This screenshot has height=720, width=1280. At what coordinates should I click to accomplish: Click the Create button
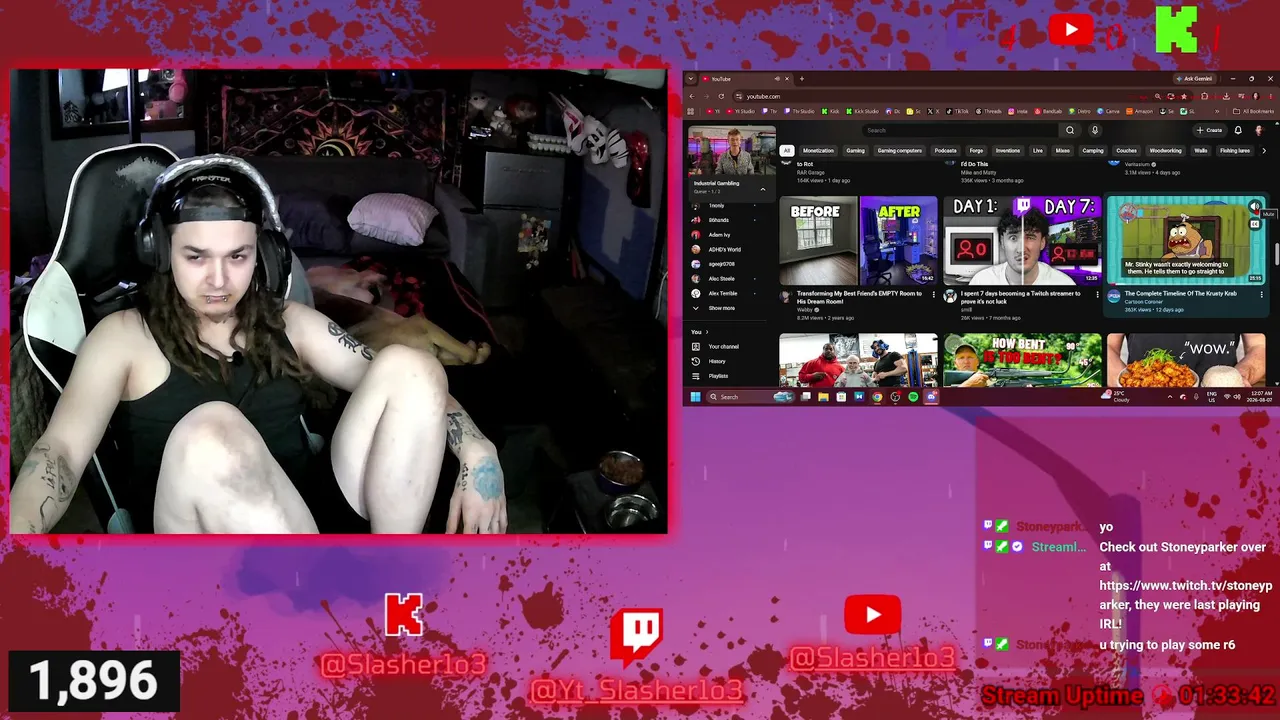(x=1209, y=130)
